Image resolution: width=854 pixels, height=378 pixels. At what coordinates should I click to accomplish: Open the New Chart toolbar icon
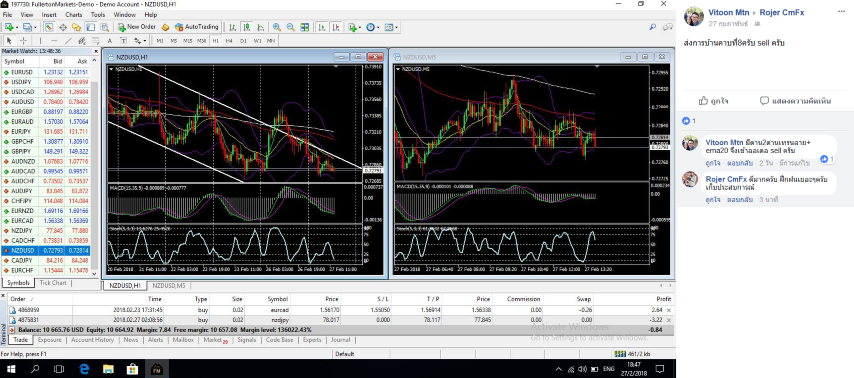8,27
